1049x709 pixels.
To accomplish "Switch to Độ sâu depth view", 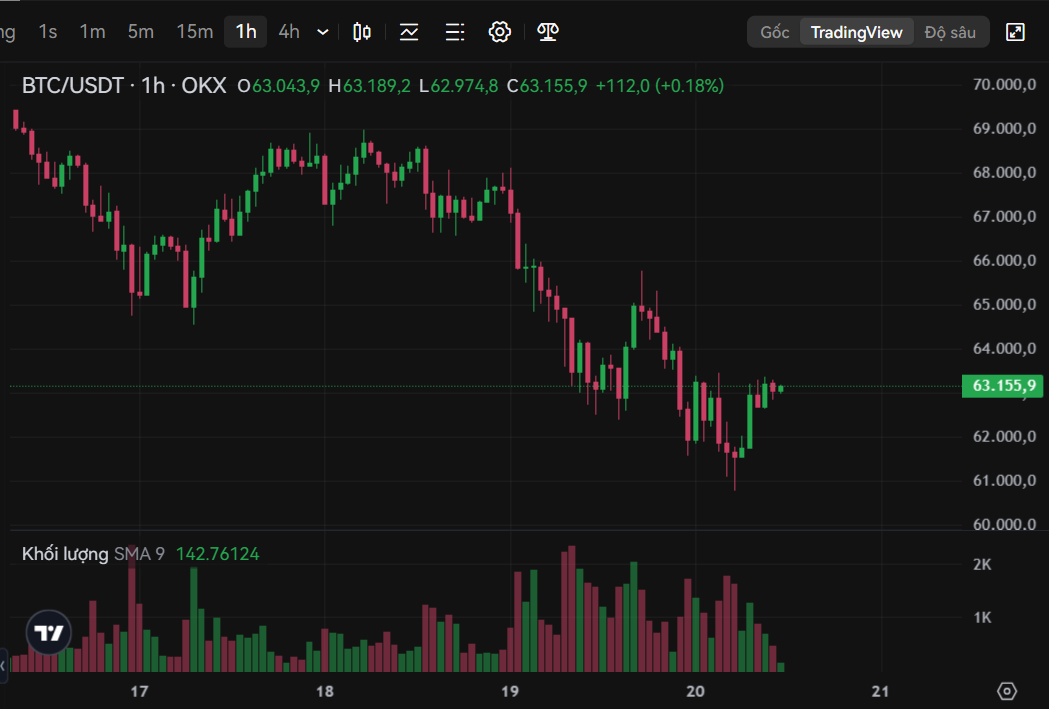I will pos(950,32).
